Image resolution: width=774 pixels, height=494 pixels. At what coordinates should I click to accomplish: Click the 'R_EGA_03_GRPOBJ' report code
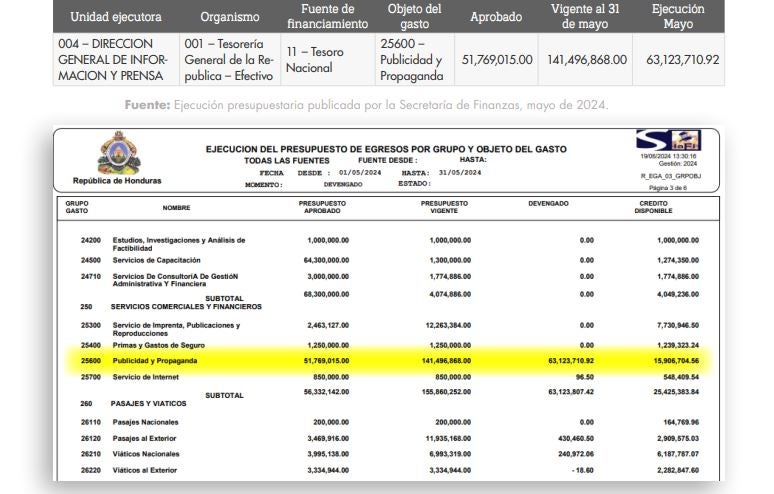point(671,176)
